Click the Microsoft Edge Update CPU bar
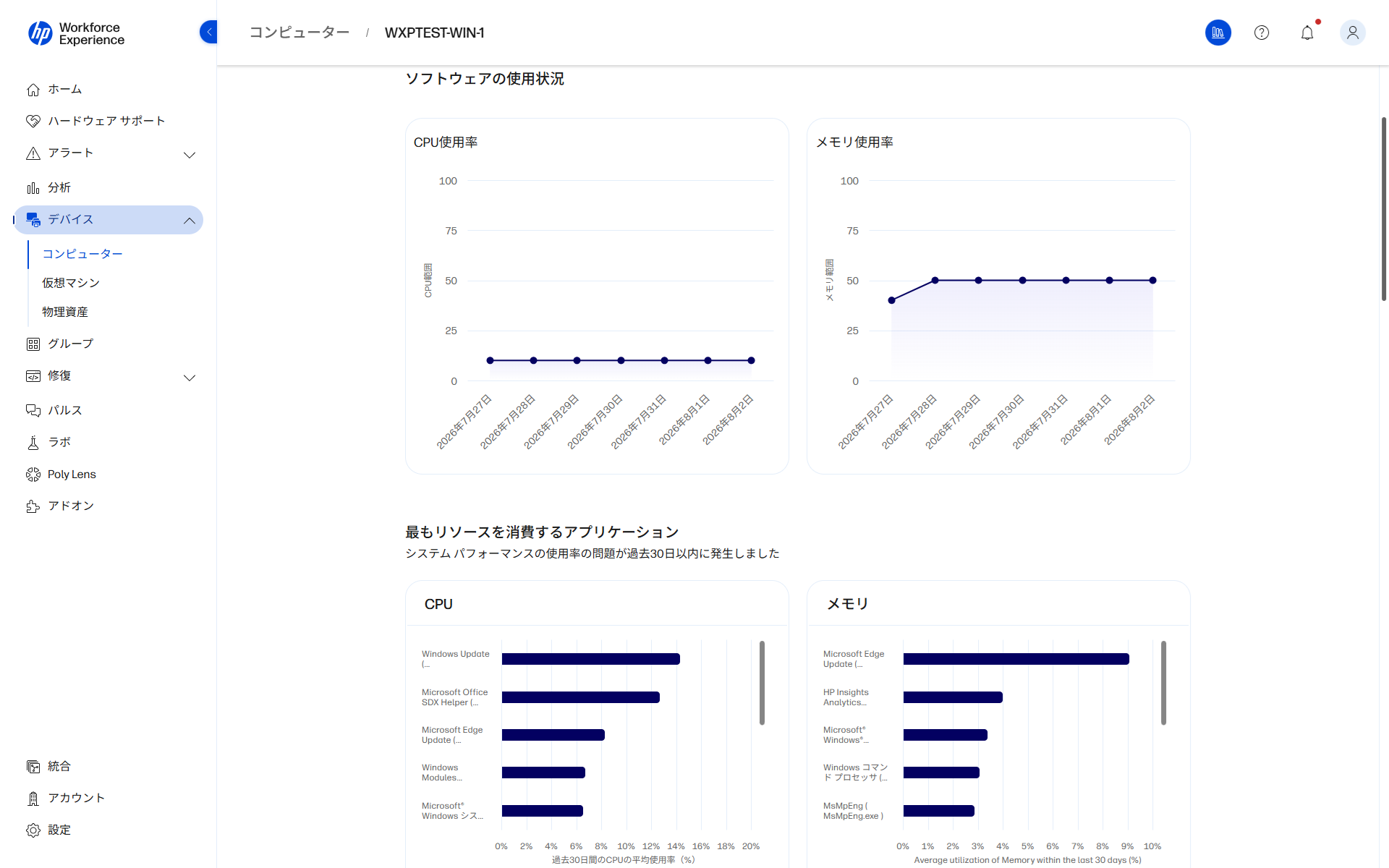The image size is (1389, 868). [553, 735]
